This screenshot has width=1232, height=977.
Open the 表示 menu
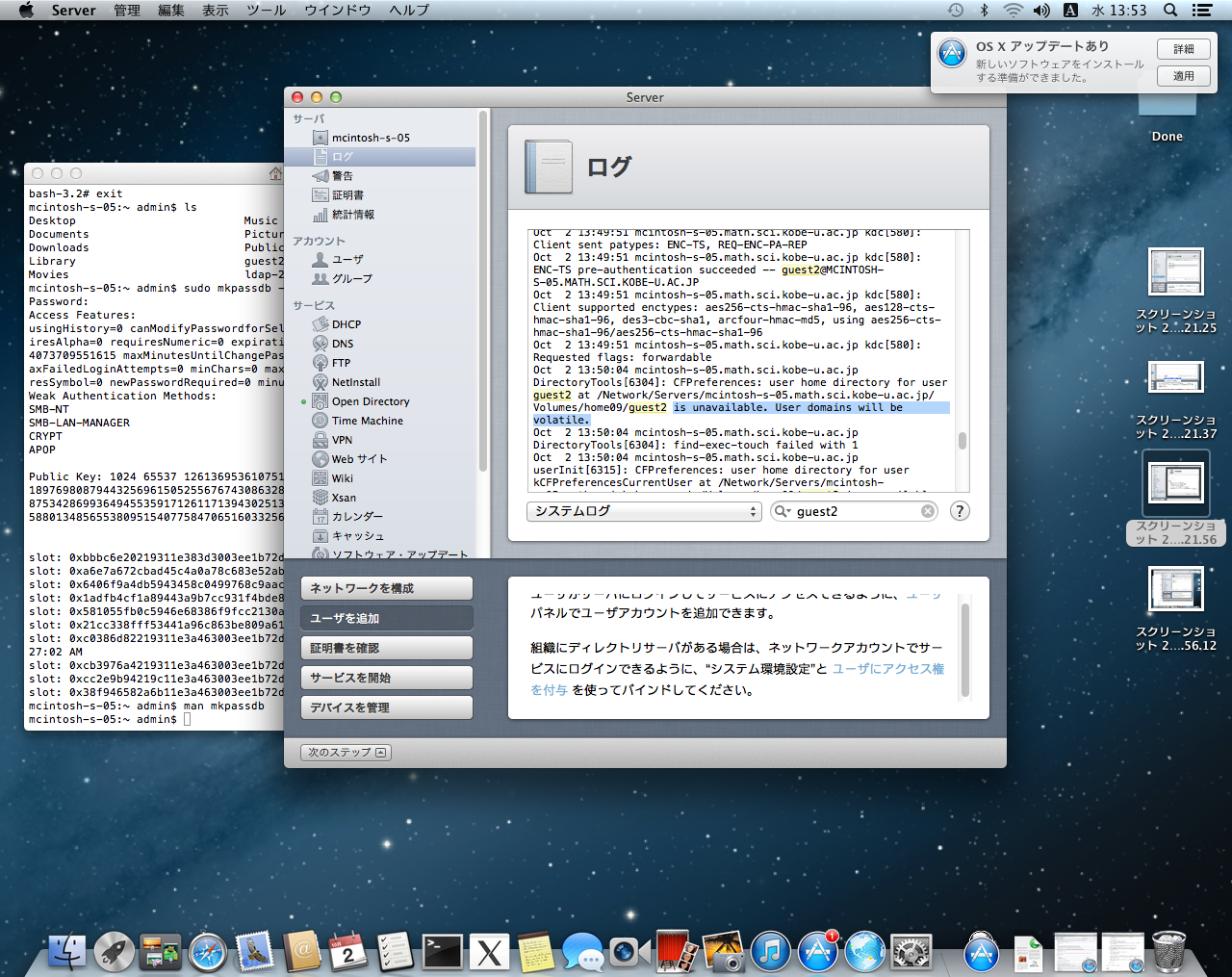point(216,10)
